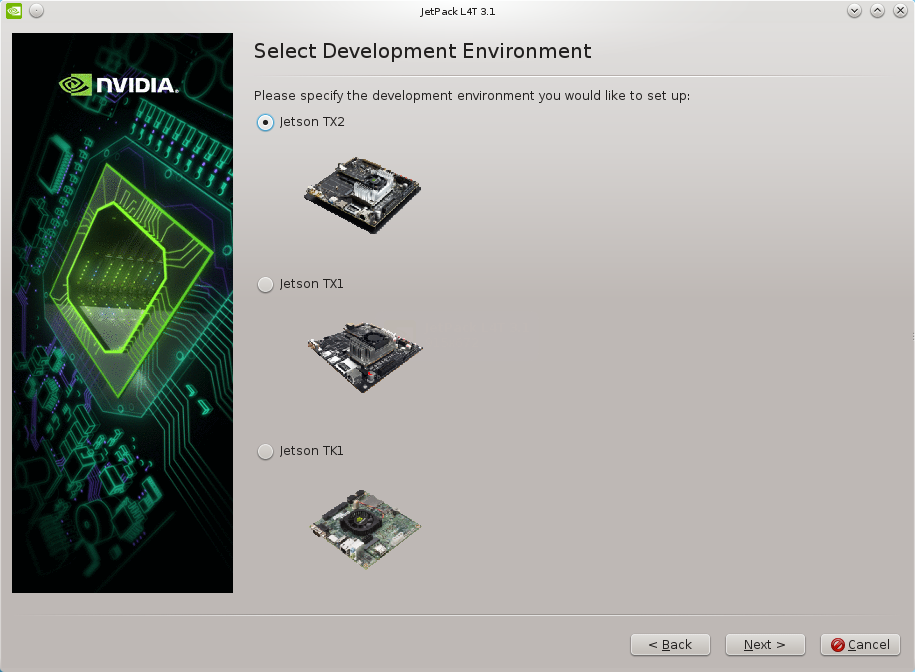Enable the Jetson TK1 radio button
915x672 pixels.
coord(265,451)
